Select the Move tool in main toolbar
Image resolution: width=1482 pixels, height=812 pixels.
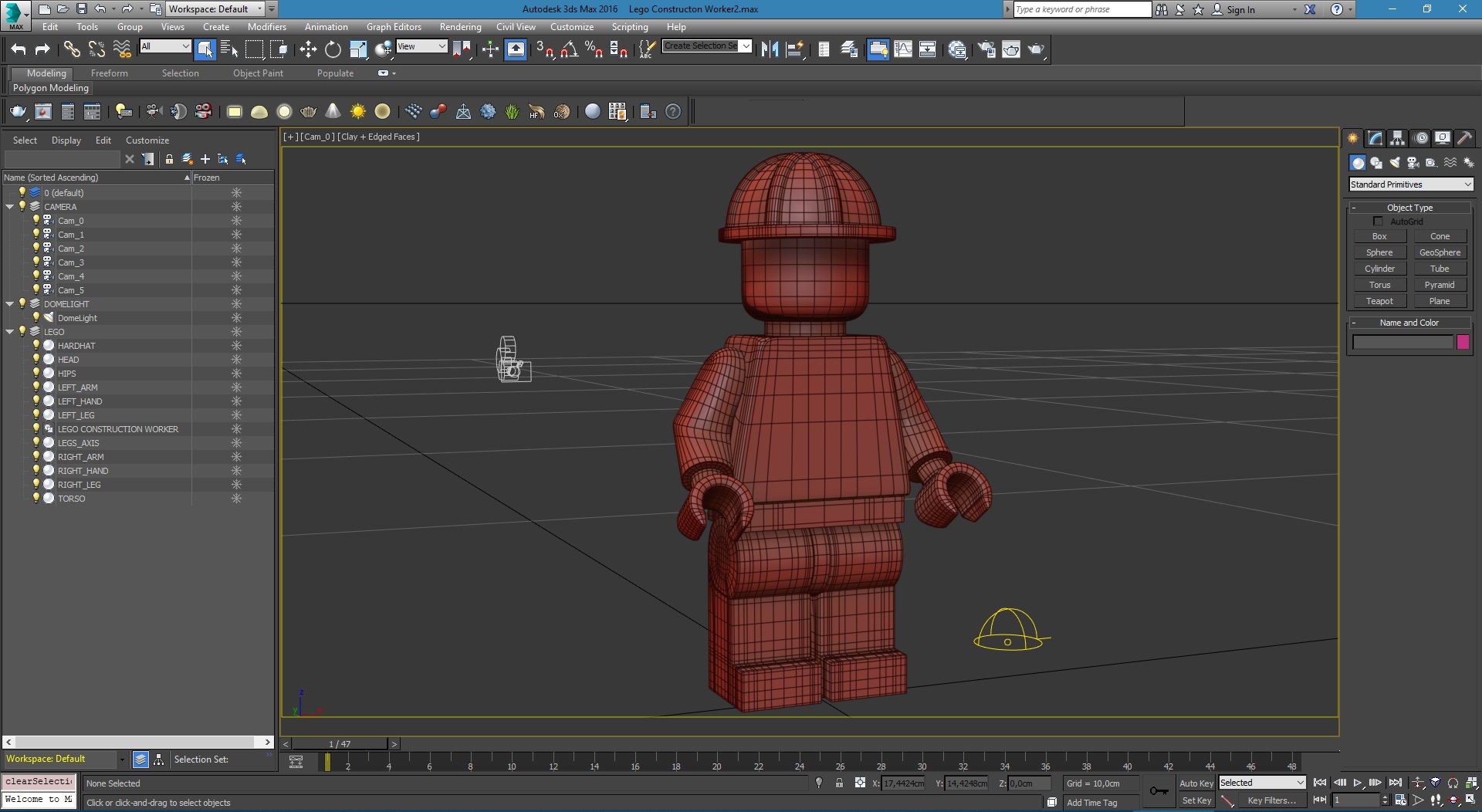pos(308,49)
